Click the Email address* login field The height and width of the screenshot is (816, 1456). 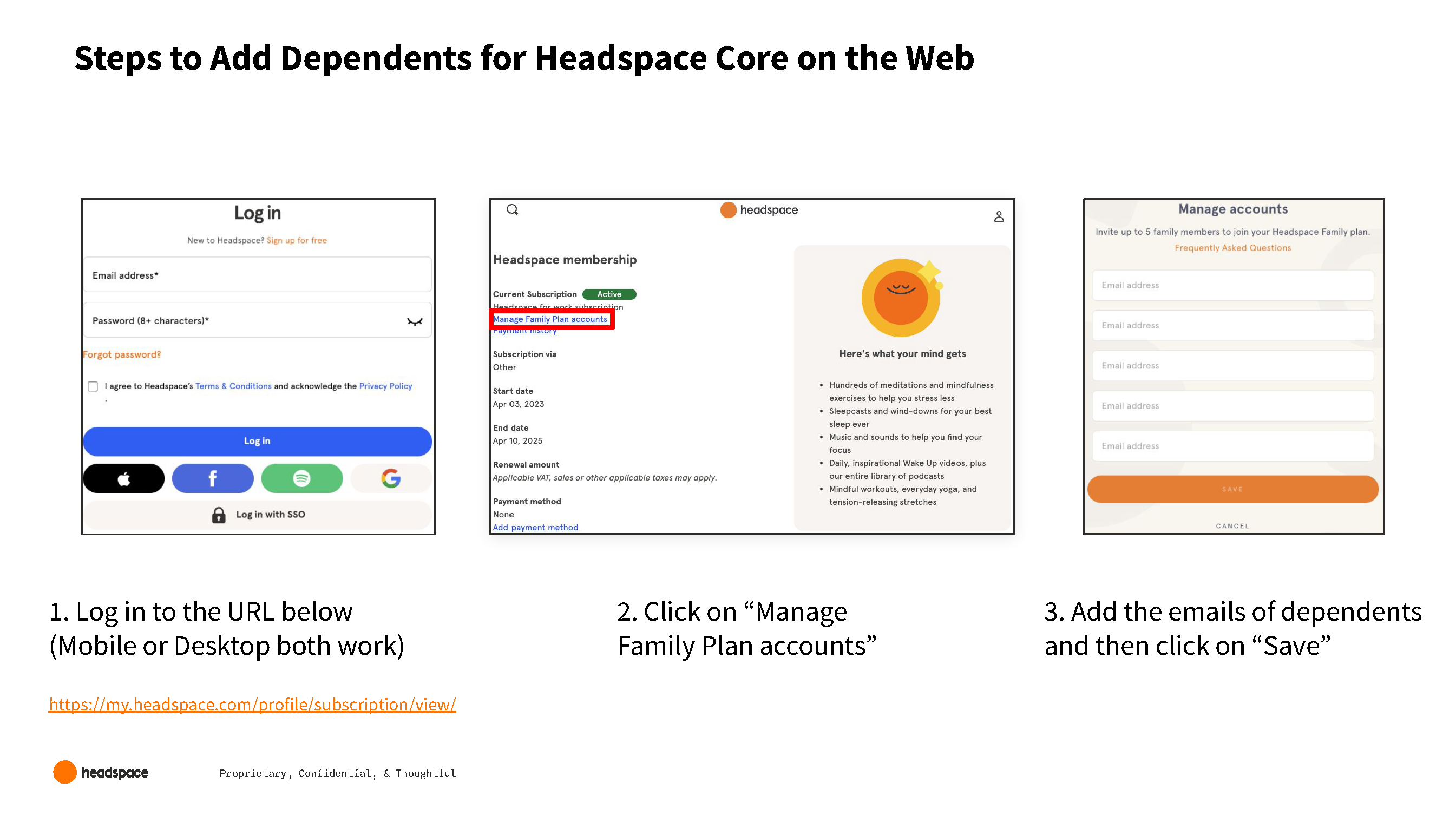click(x=258, y=275)
